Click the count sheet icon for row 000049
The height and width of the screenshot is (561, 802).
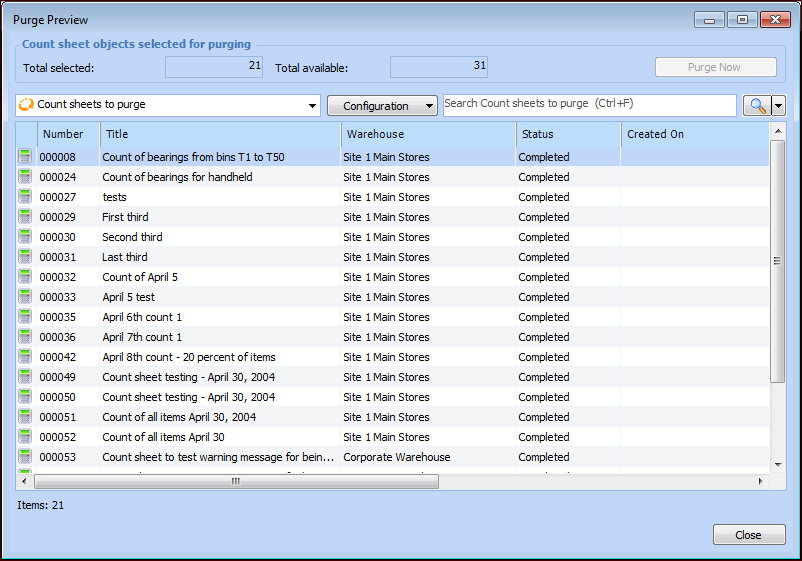pyautogui.click(x=25, y=377)
